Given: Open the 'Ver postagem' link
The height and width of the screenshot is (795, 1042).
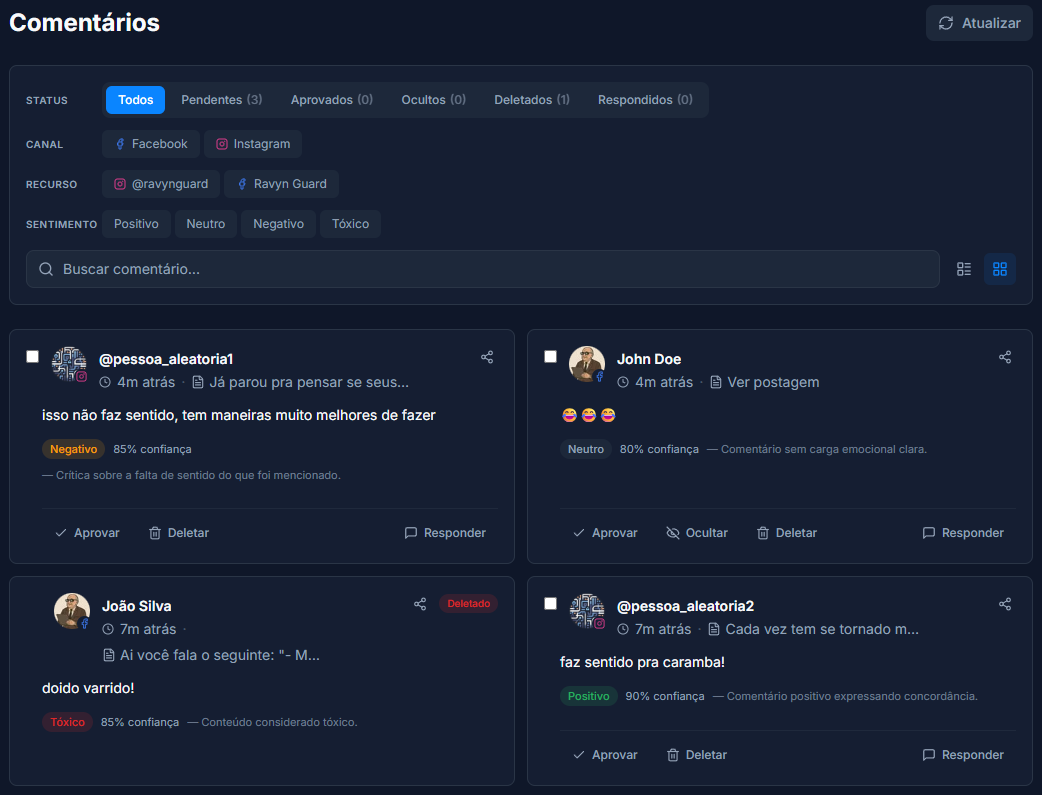Looking at the screenshot, I should click(x=772, y=382).
